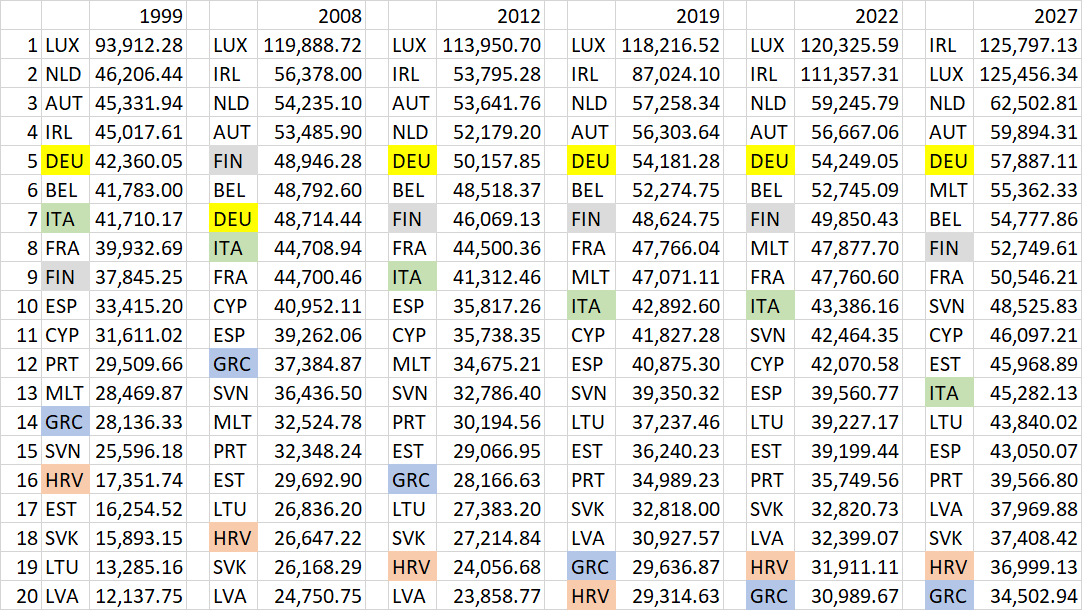The image size is (1082, 610).
Task: Click the FRA value 39,932.69
Action: (x=138, y=248)
